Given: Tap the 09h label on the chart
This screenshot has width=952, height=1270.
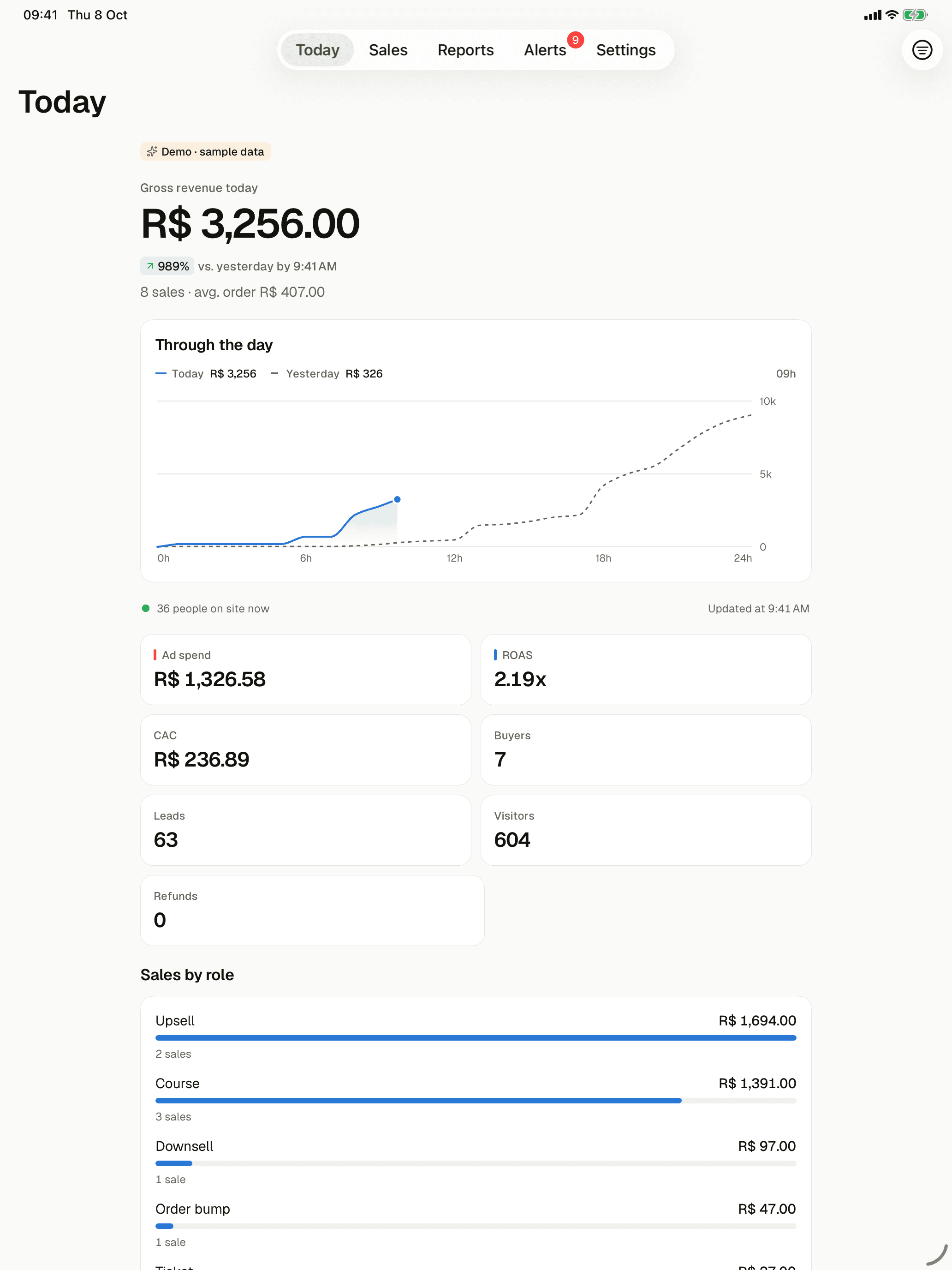Looking at the screenshot, I should click(x=785, y=374).
